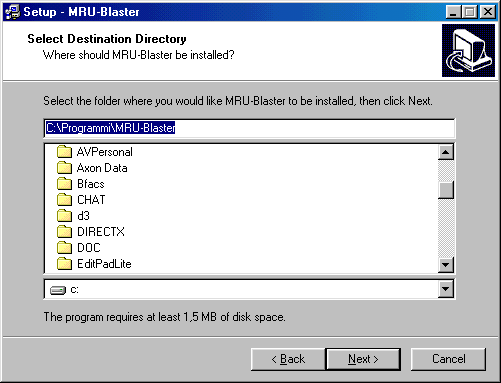Click the destination path input field

coord(249,128)
